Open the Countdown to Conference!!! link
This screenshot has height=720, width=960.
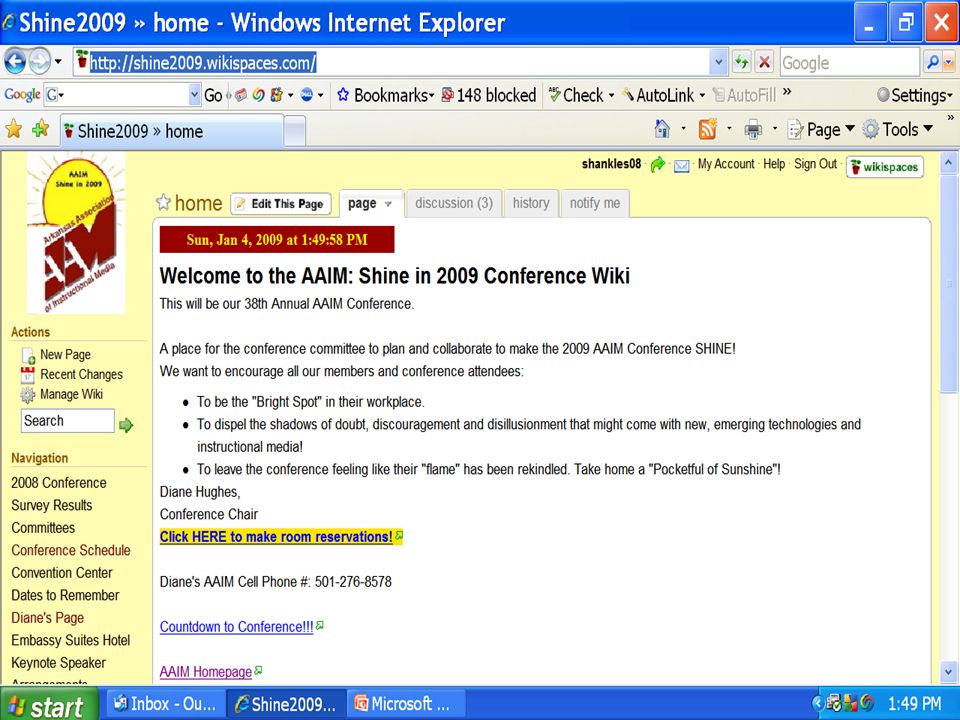tap(236, 627)
